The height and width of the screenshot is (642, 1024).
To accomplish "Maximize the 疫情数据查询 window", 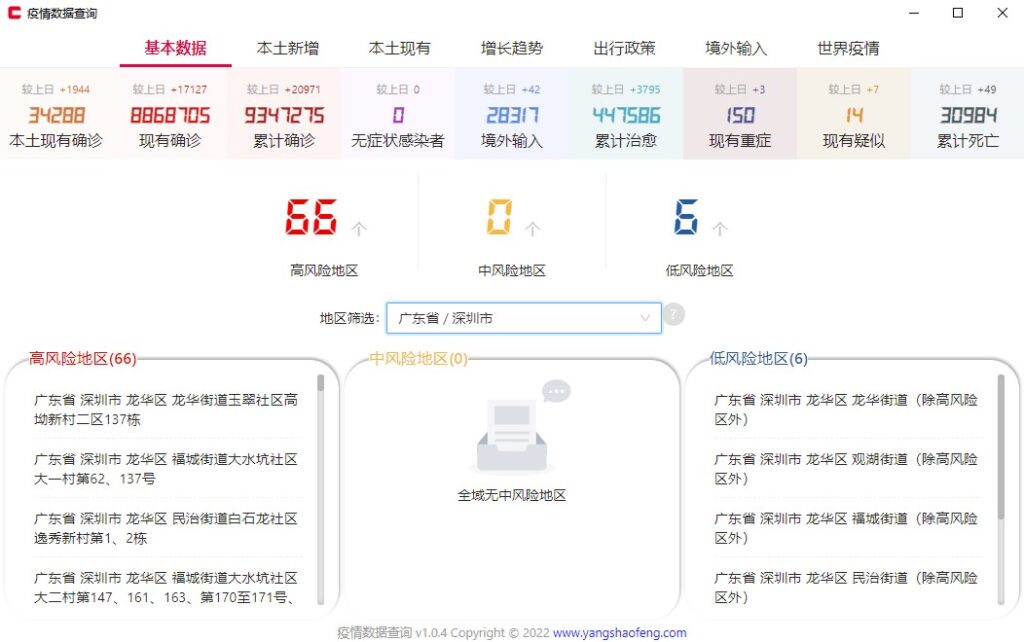I will [x=958, y=13].
